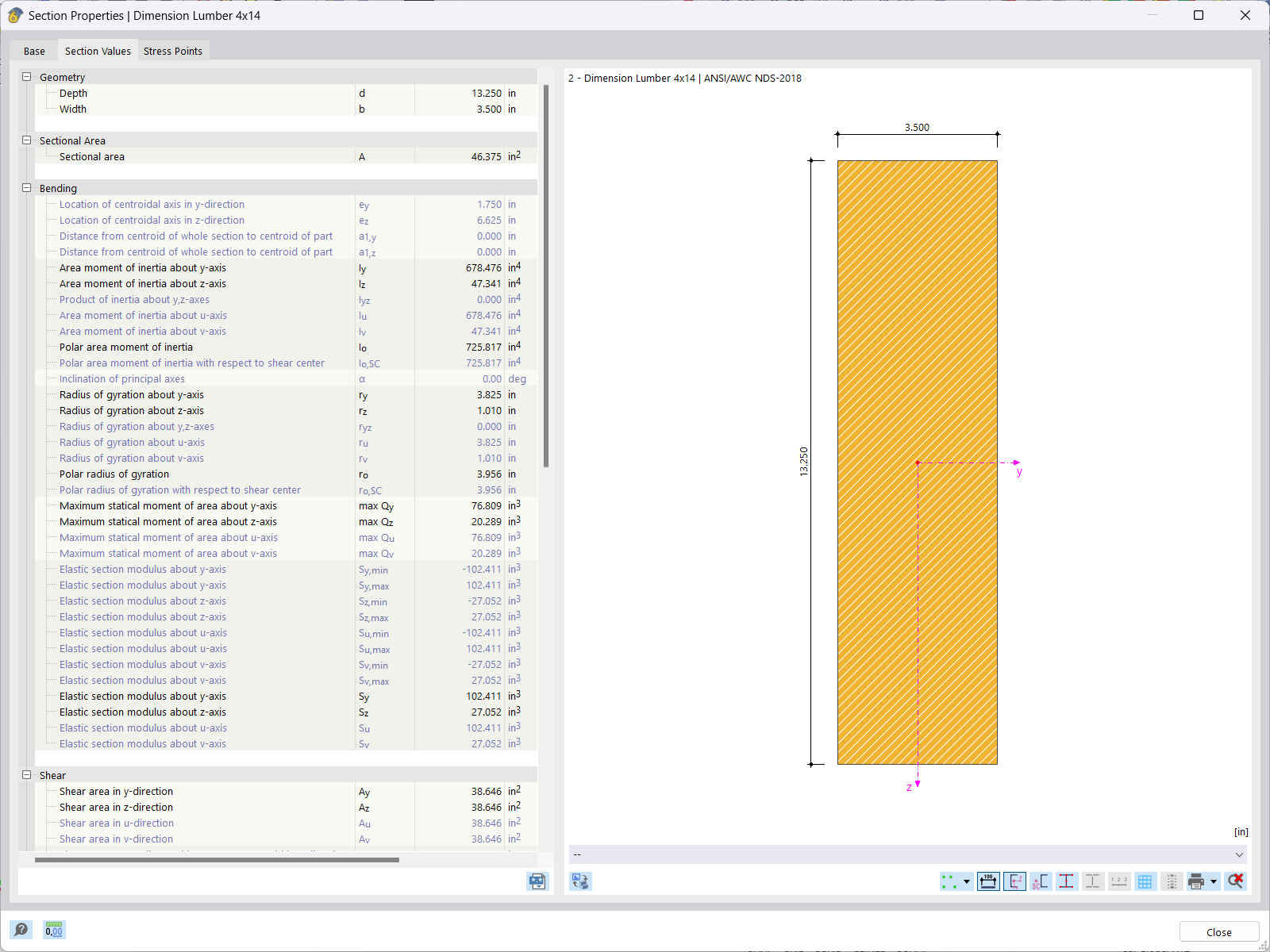Toggle the axis system display

click(x=1015, y=881)
